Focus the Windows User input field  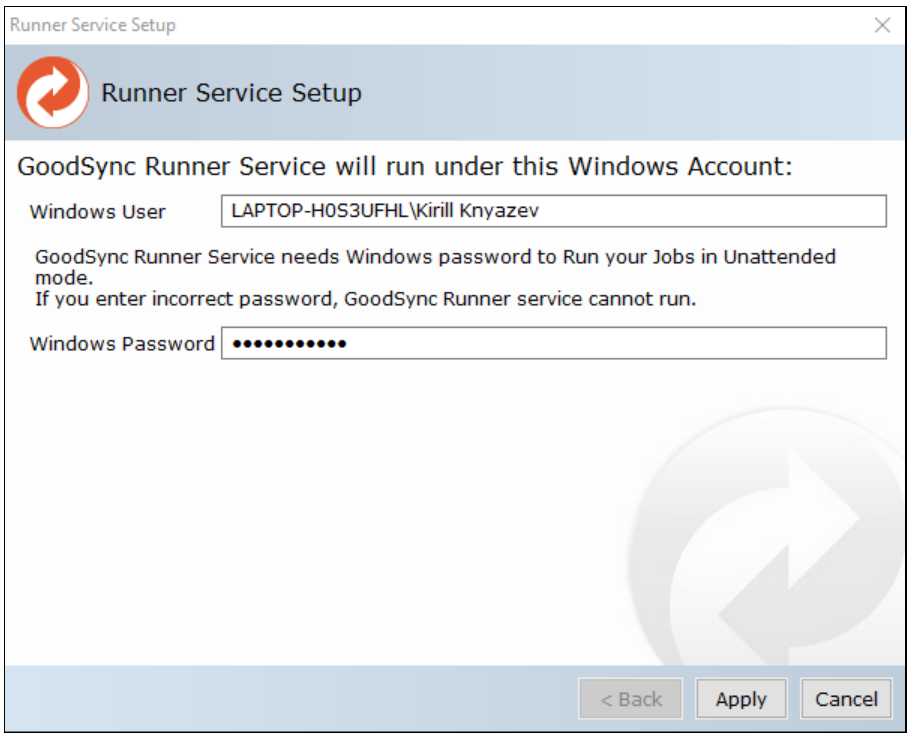553,211
